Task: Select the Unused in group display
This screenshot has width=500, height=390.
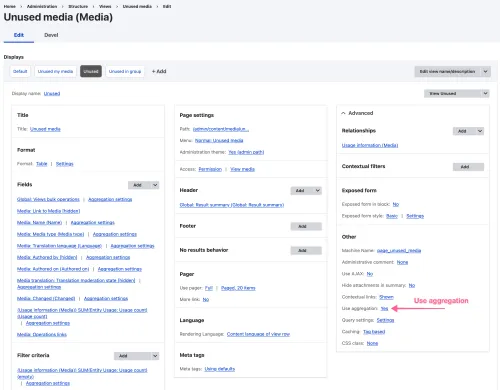Action: click(x=125, y=71)
